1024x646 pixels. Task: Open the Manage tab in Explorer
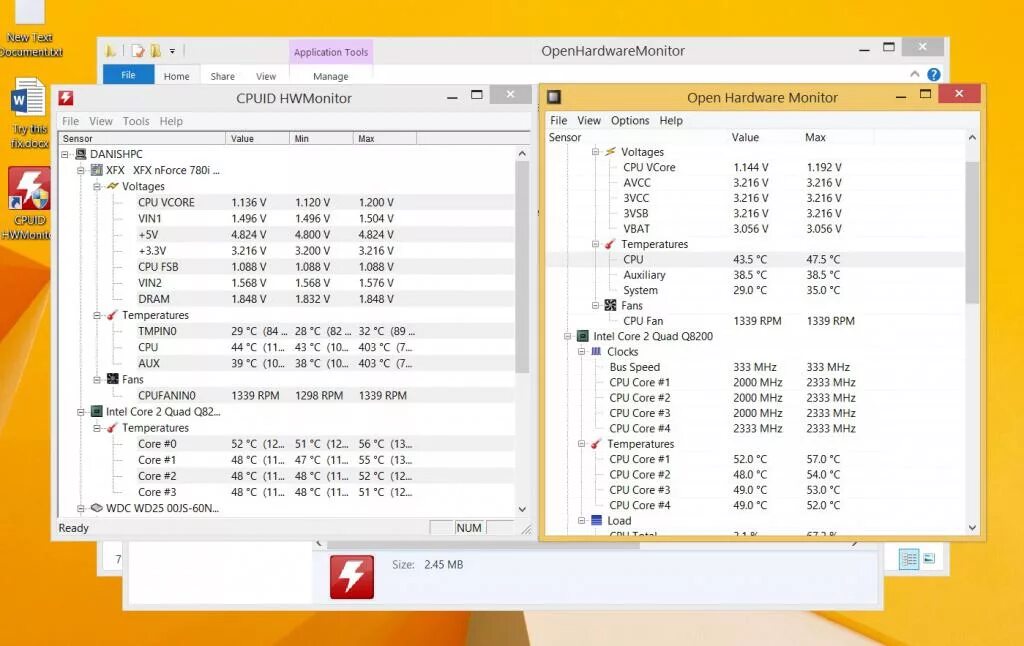pyautogui.click(x=330, y=76)
